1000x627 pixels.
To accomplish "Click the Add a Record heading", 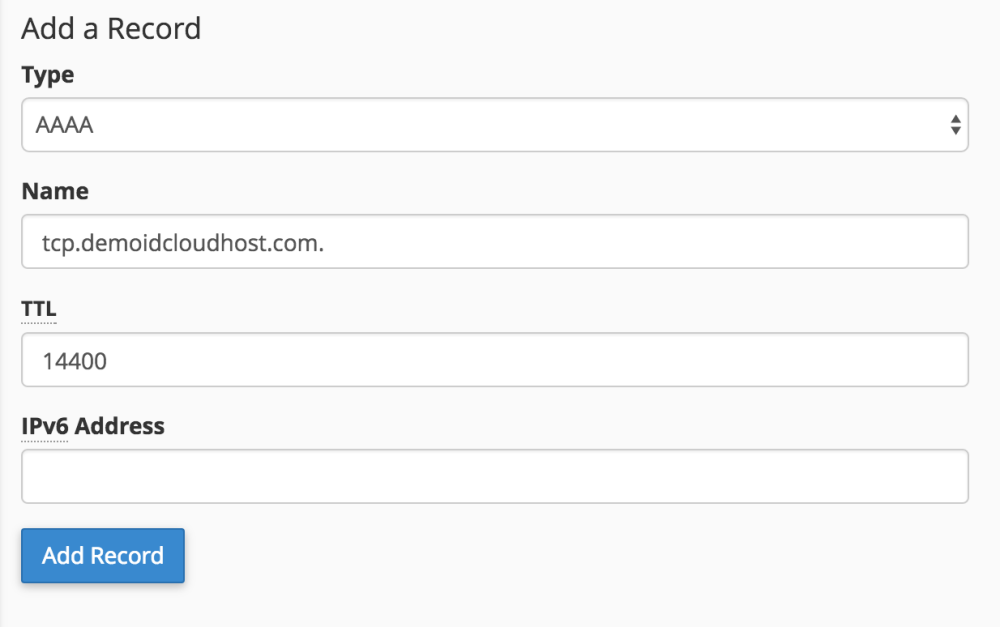I will click(x=111, y=28).
